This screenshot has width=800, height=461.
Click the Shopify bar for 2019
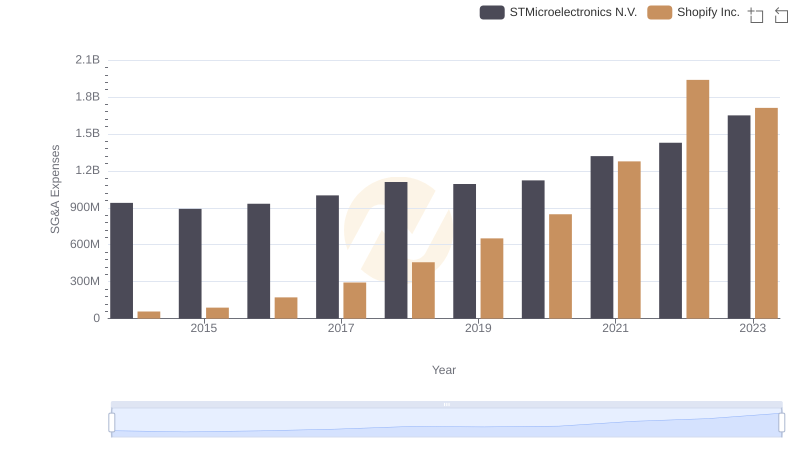pos(492,278)
